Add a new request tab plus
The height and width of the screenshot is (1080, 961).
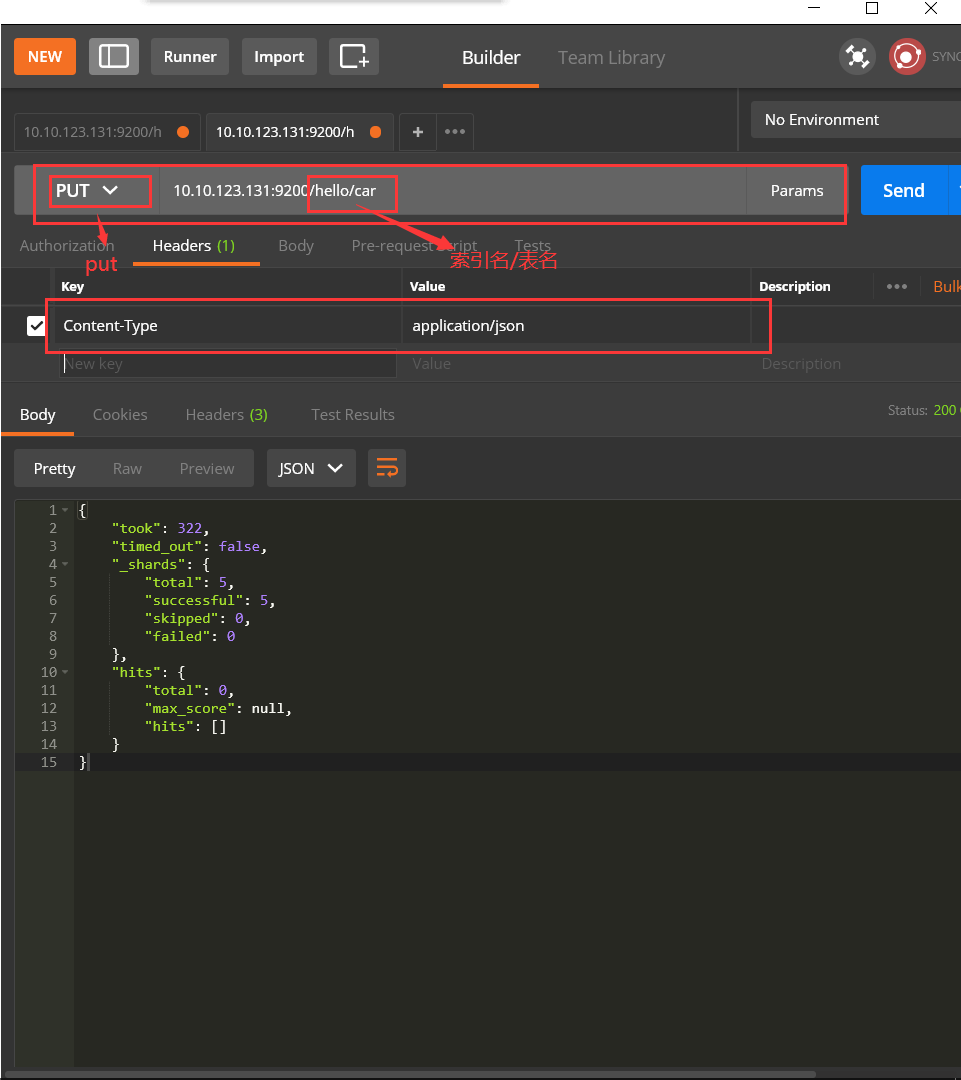pos(417,132)
